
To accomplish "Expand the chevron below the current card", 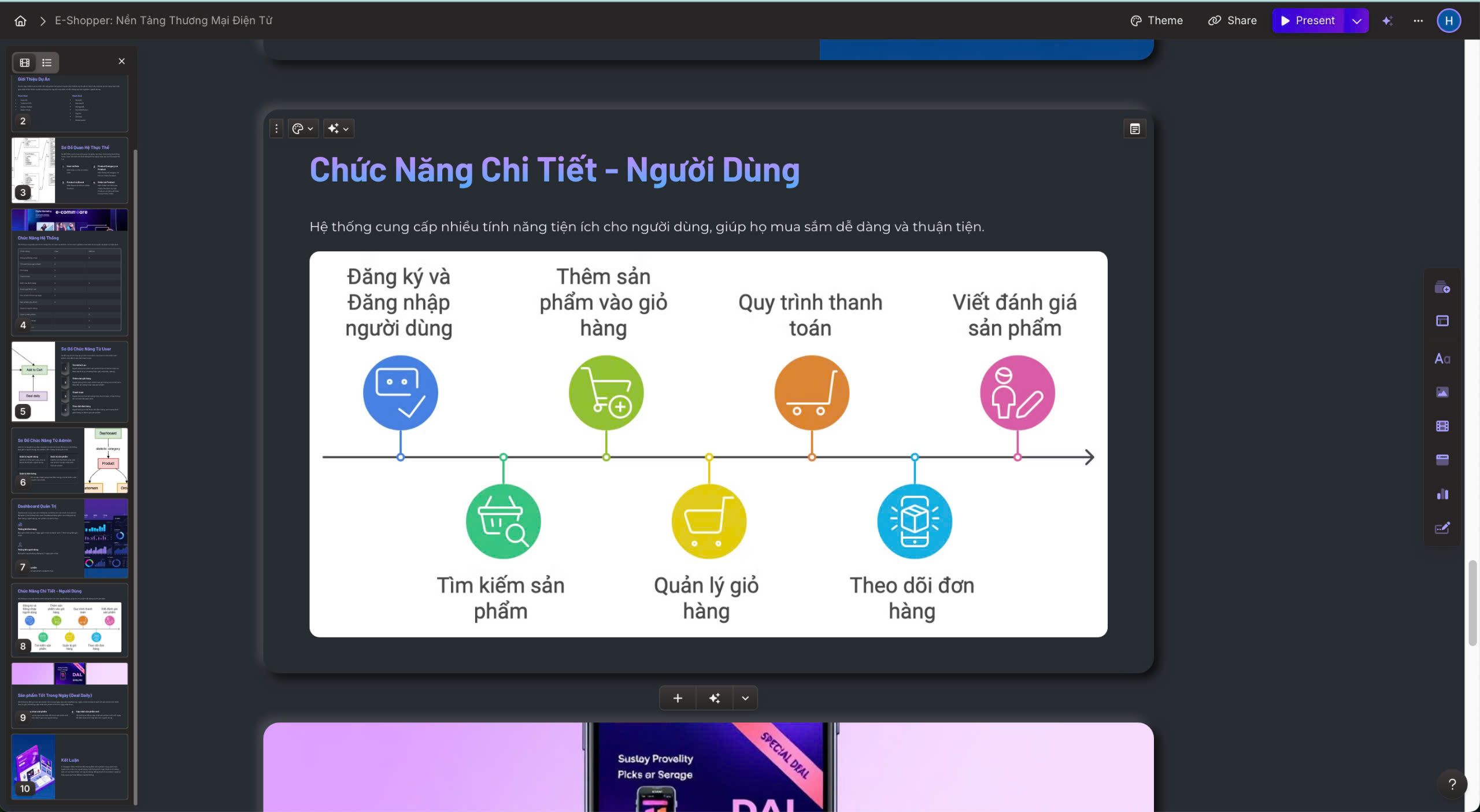I will point(745,698).
